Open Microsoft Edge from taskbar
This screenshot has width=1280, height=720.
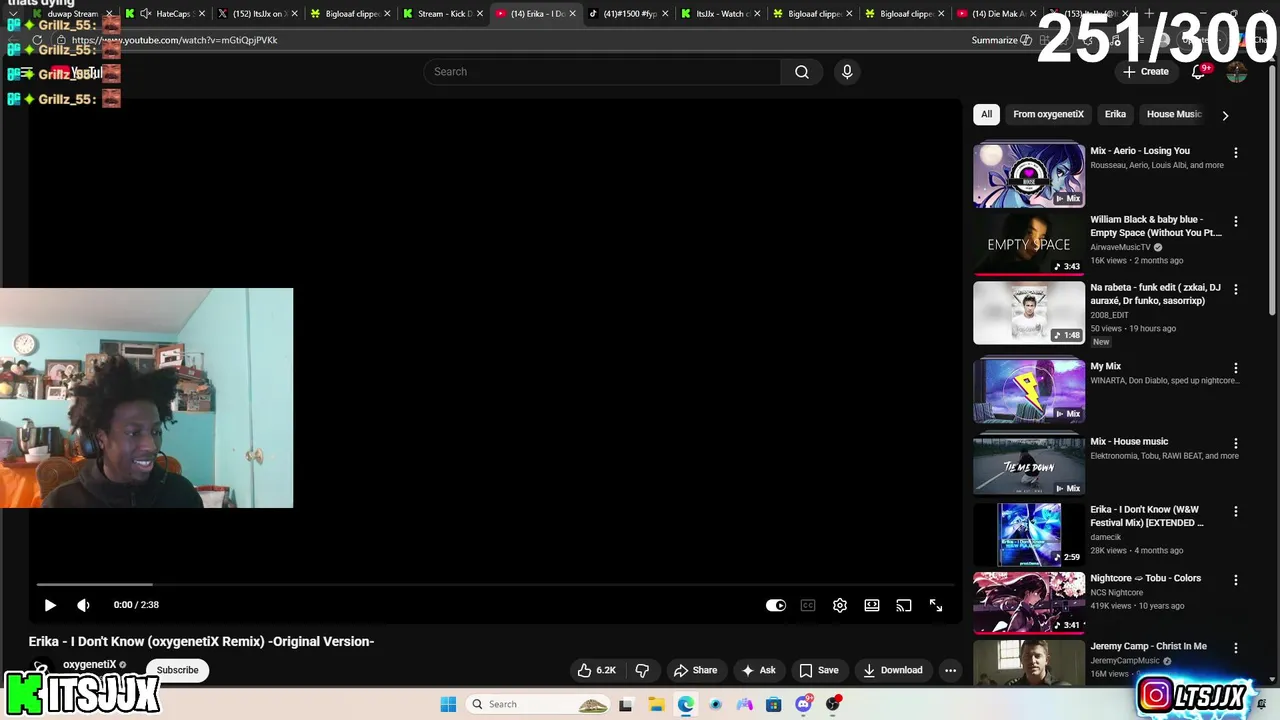[686, 704]
